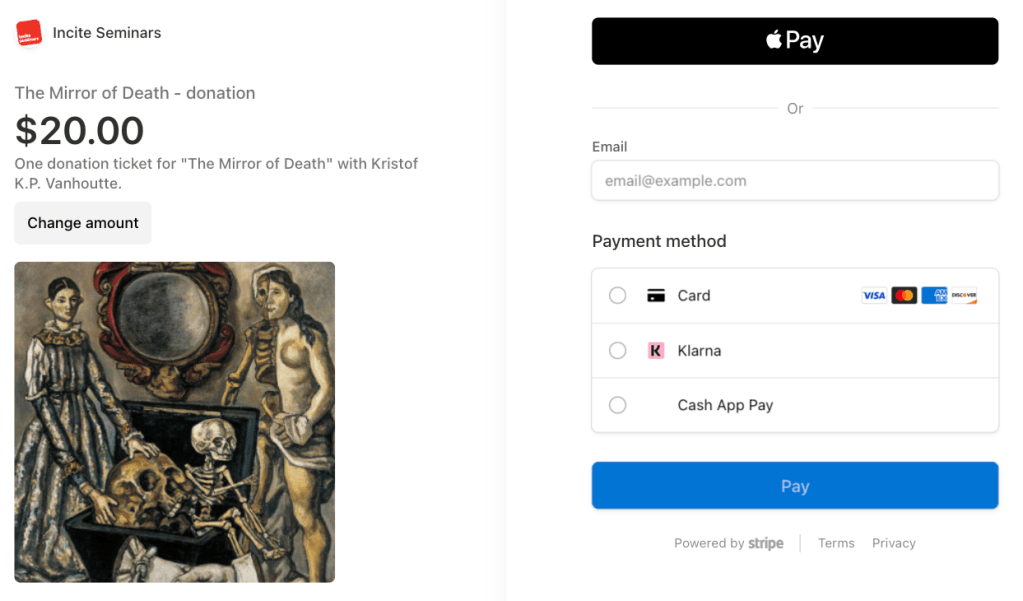Click the Change amount button
The height and width of the screenshot is (601, 1023).
pos(83,223)
